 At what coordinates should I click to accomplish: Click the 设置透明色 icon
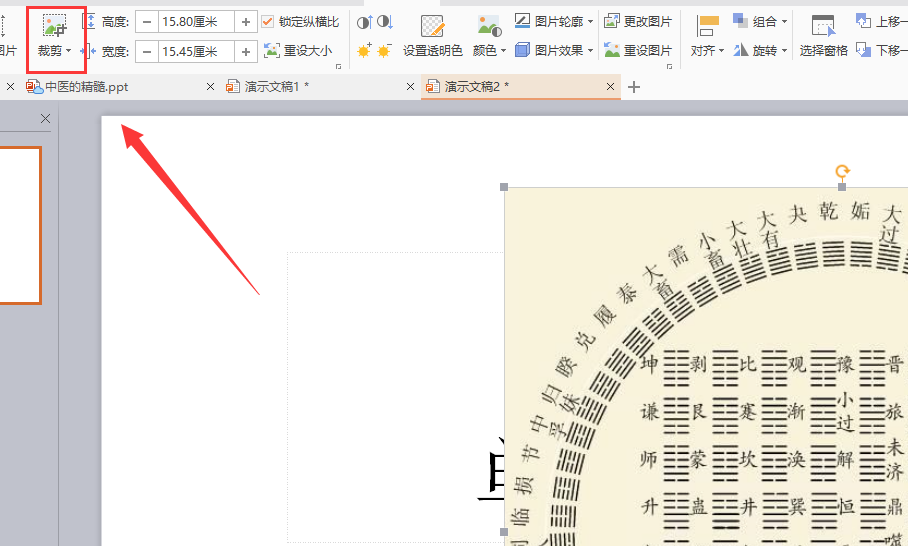432,27
